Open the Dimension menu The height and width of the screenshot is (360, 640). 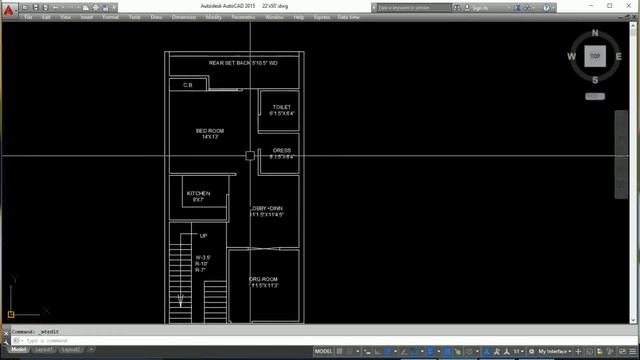click(184, 17)
